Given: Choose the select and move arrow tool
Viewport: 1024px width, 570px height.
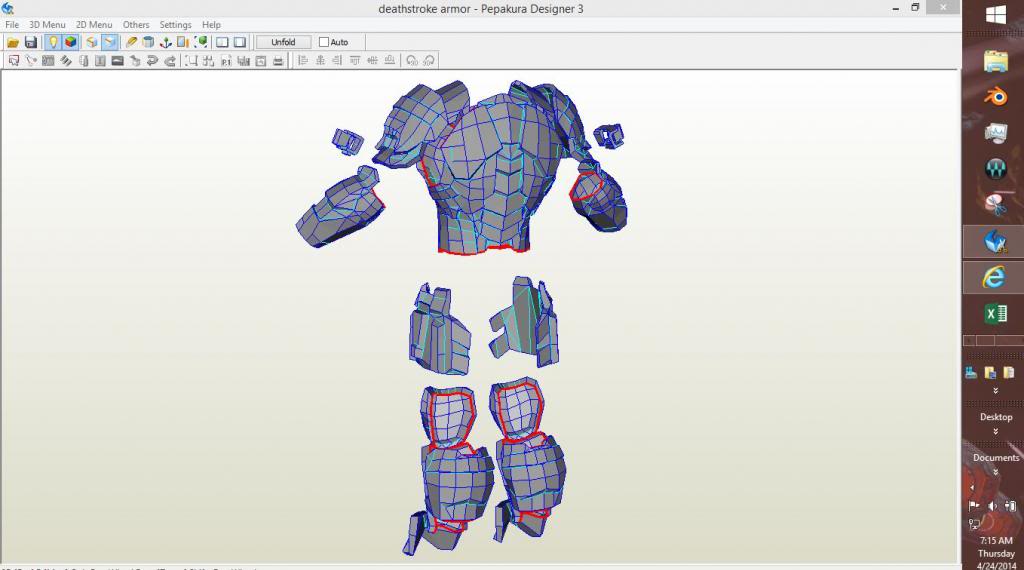Looking at the screenshot, I should (x=13, y=61).
